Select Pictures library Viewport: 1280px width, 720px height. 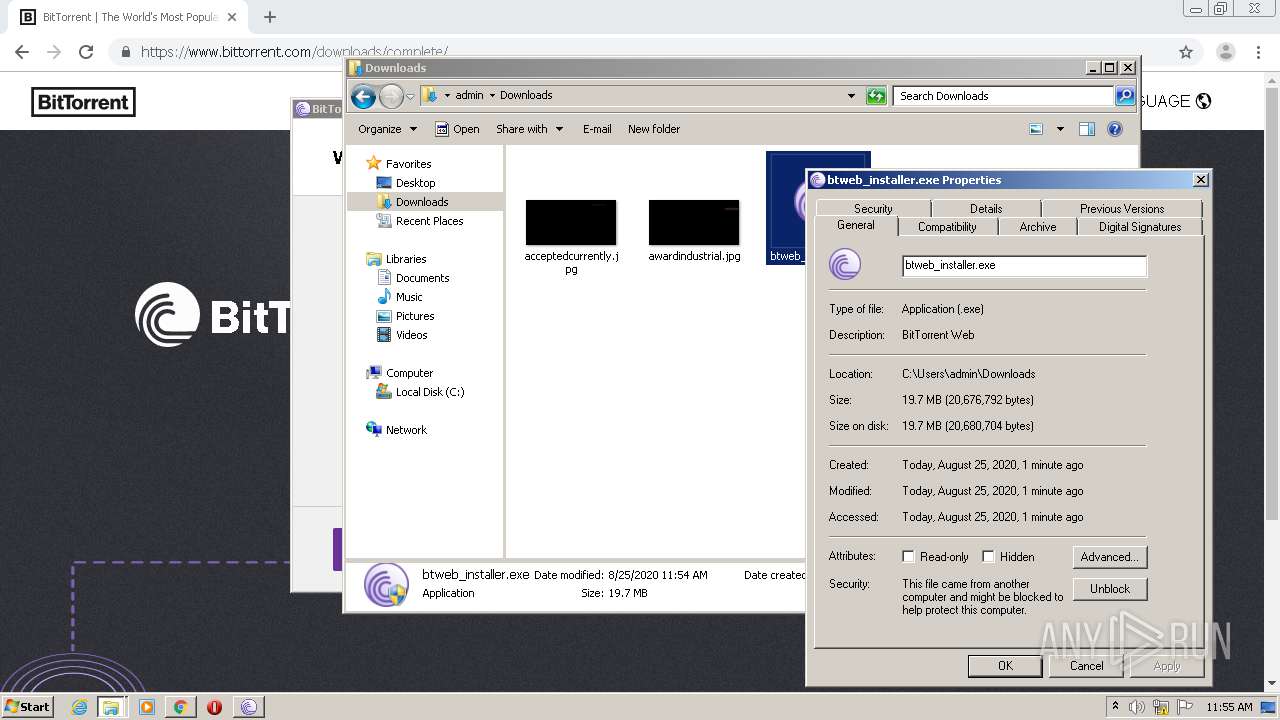pyautogui.click(x=415, y=316)
